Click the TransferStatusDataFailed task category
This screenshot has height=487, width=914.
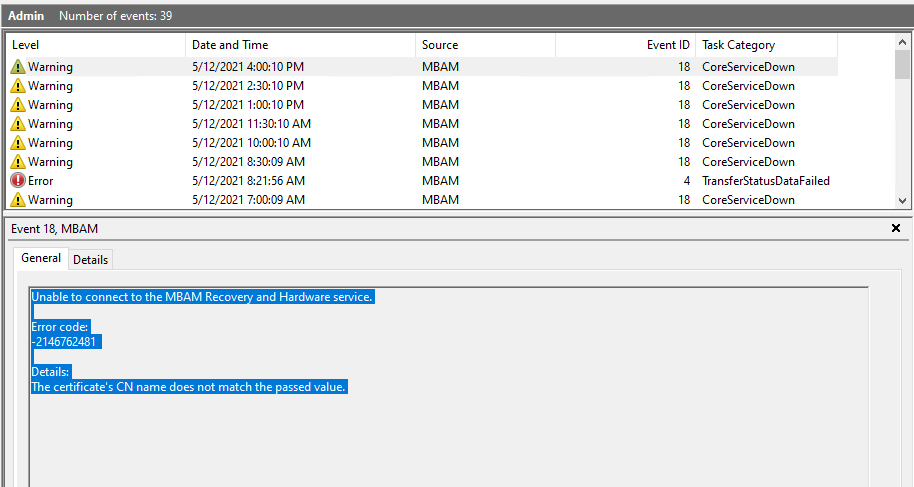766,181
